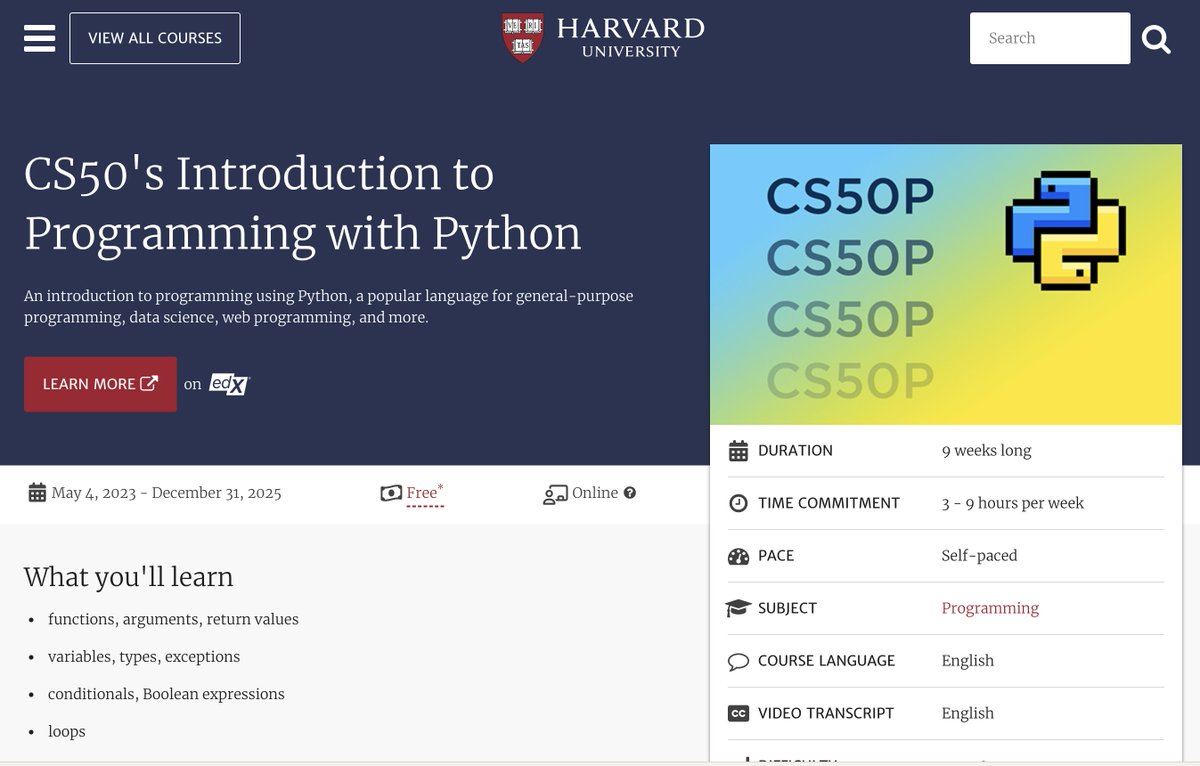Select the course title heading text
Screen dimensions: 1200x766
[x=302, y=203]
